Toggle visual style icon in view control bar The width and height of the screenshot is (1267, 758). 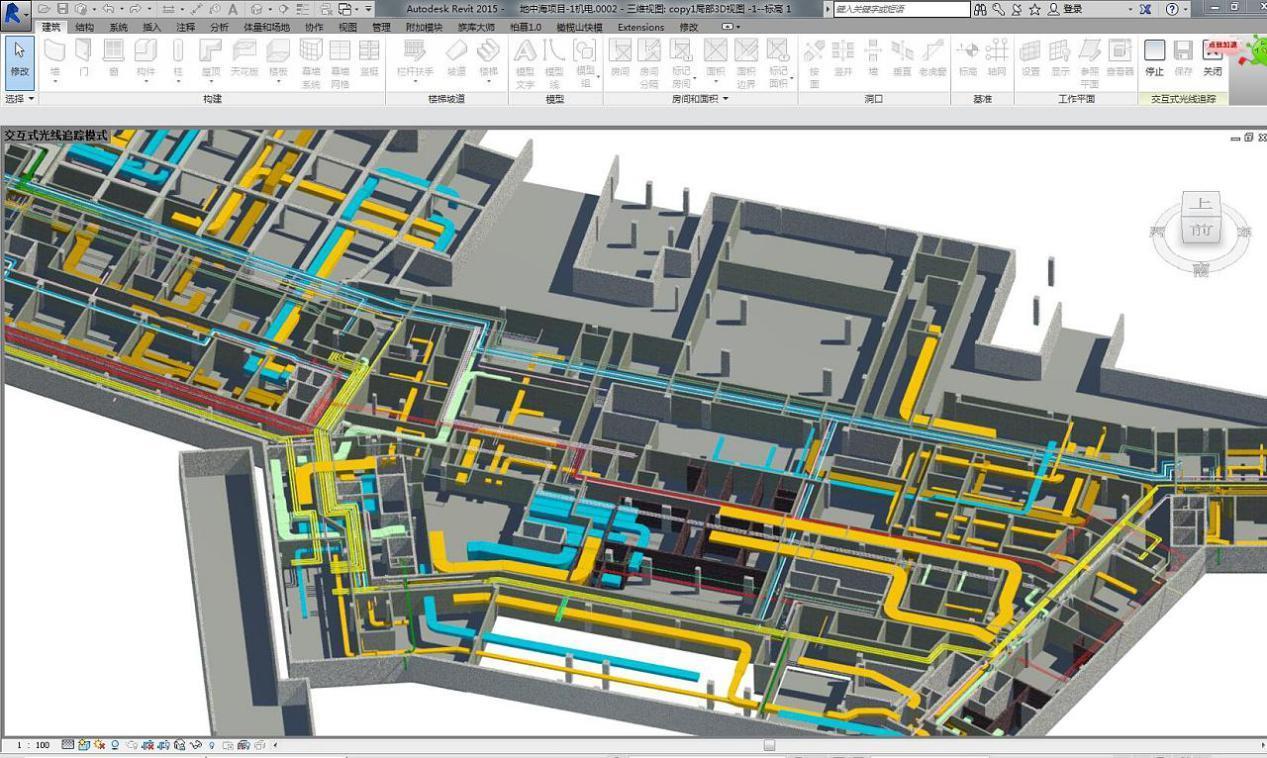coord(84,745)
